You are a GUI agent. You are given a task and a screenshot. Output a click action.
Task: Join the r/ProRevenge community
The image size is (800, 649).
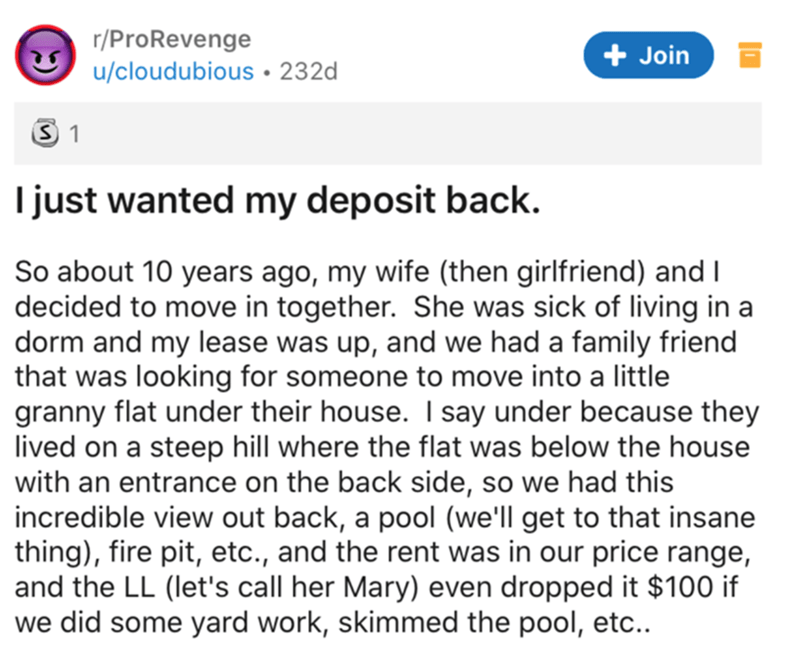648,55
